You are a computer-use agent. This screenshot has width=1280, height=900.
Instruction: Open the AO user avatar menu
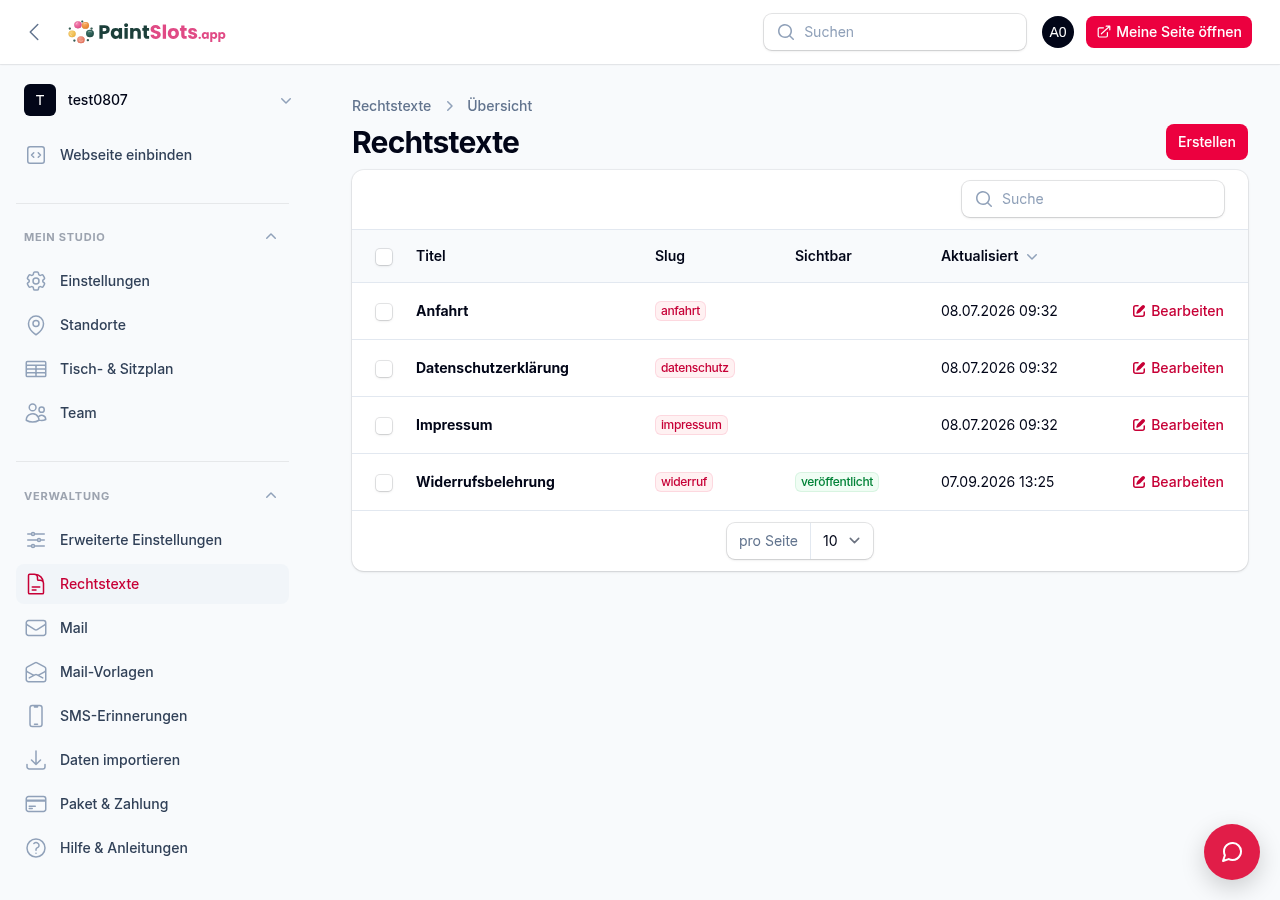(x=1058, y=32)
